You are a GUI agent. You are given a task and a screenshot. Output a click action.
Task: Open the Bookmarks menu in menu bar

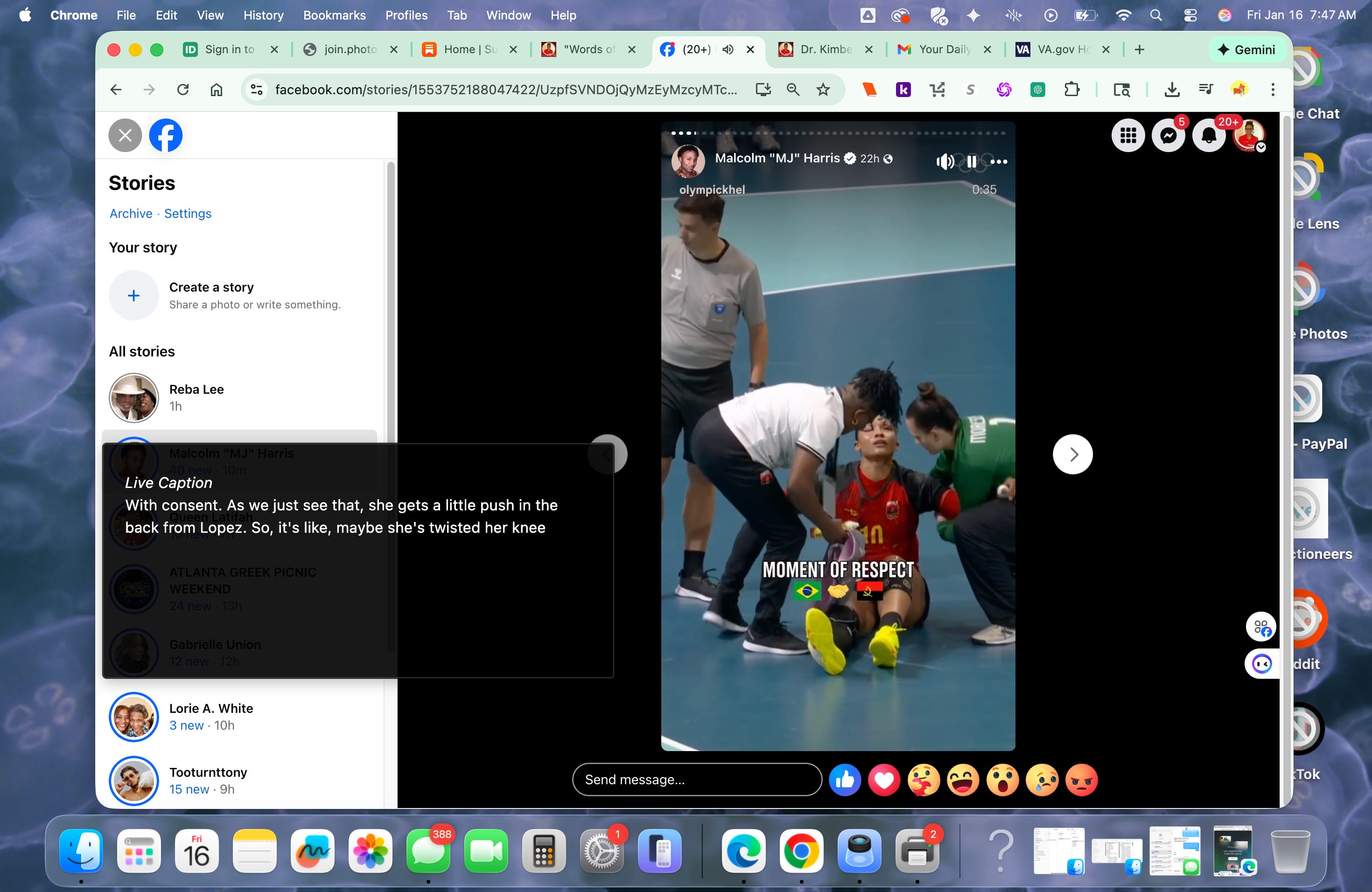pyautogui.click(x=334, y=15)
